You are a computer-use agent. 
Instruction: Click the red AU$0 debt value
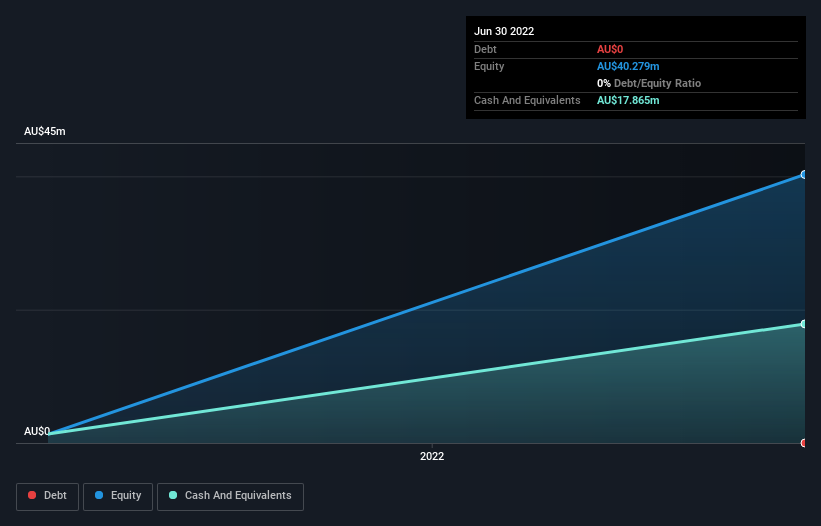click(x=610, y=49)
